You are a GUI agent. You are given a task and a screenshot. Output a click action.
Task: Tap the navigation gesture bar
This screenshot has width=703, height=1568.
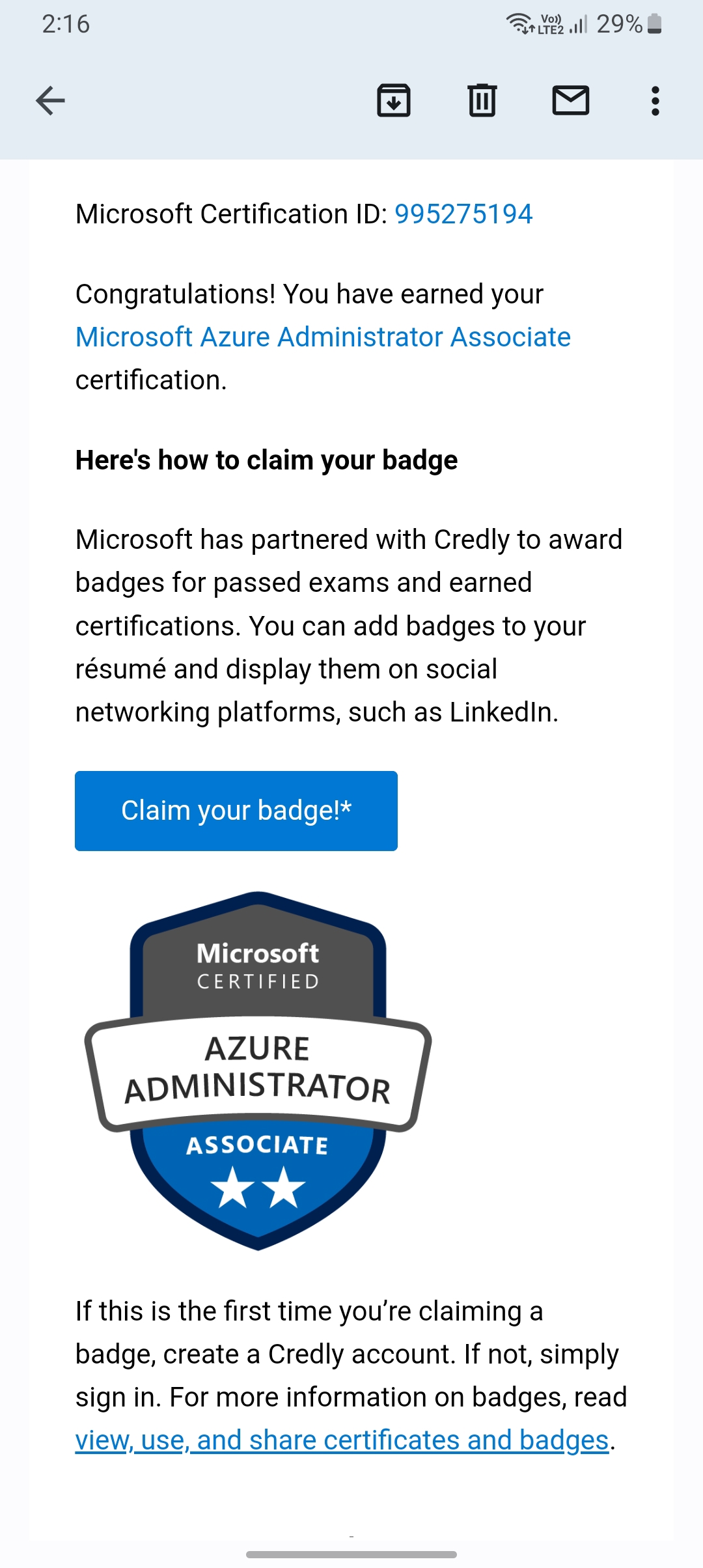tap(351, 1555)
